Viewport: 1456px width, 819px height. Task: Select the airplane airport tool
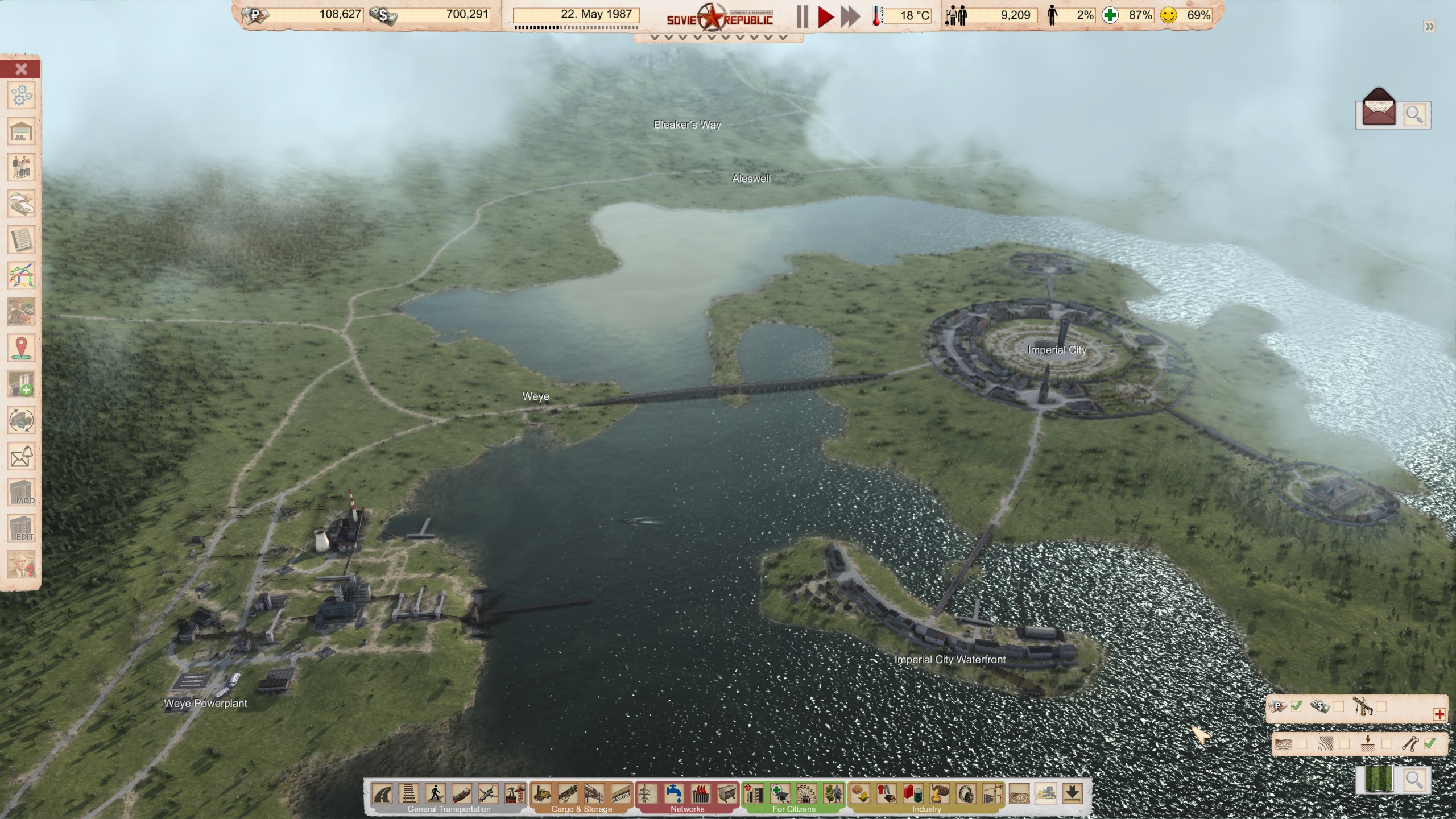click(x=488, y=793)
